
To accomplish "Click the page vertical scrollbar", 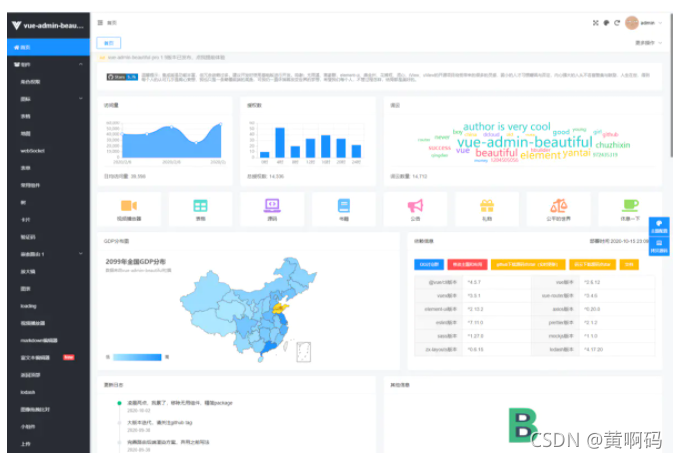I will click(x=671, y=85).
